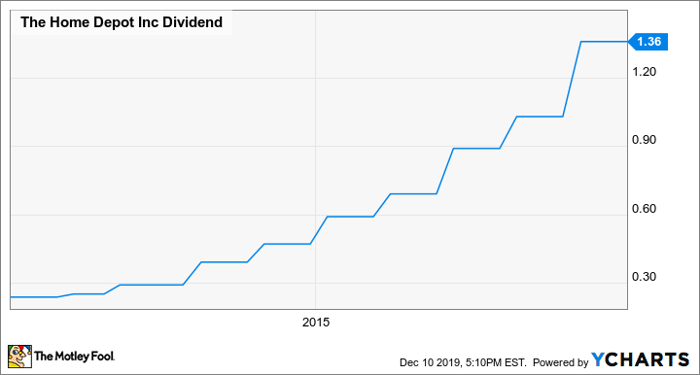The height and width of the screenshot is (375, 700).
Task: Click the "Powered by" text
Action: click(561, 361)
